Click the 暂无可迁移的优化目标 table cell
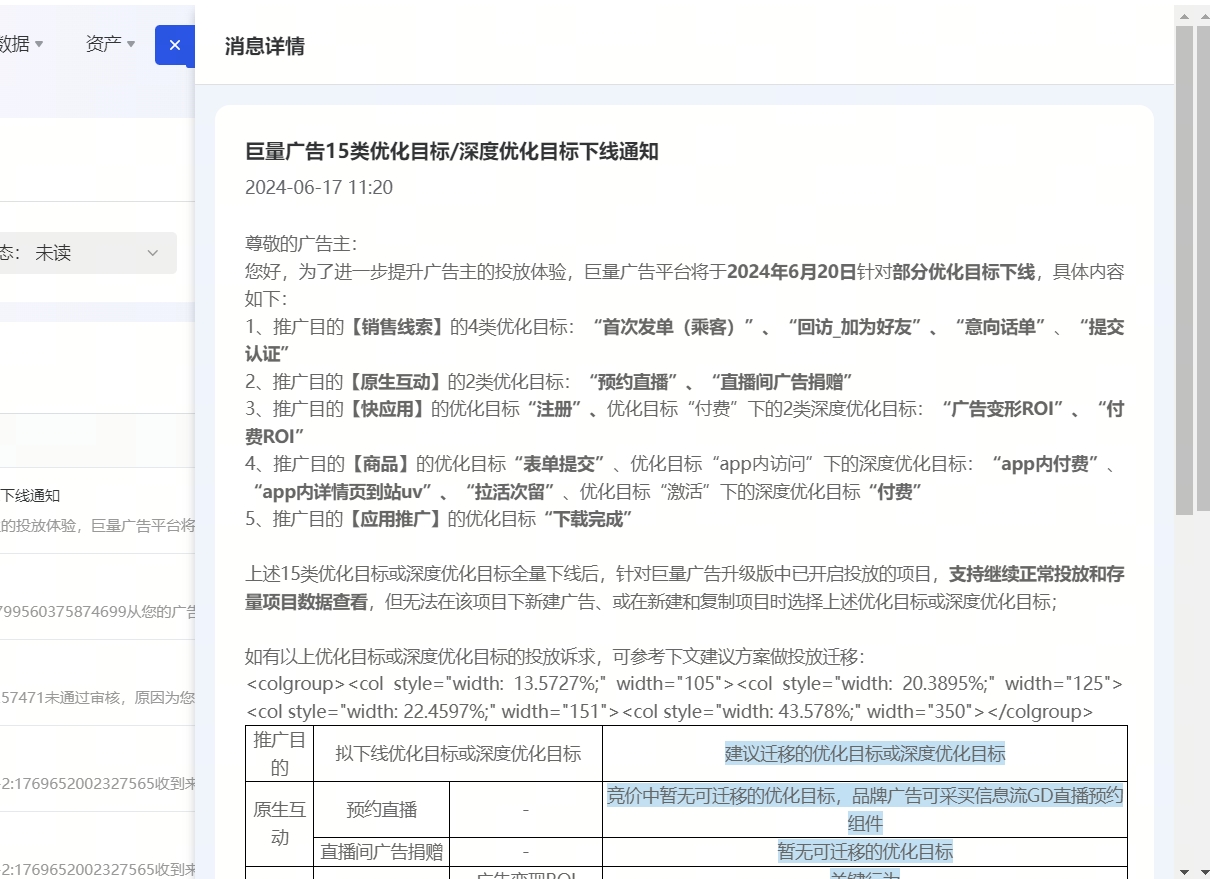 [865, 851]
